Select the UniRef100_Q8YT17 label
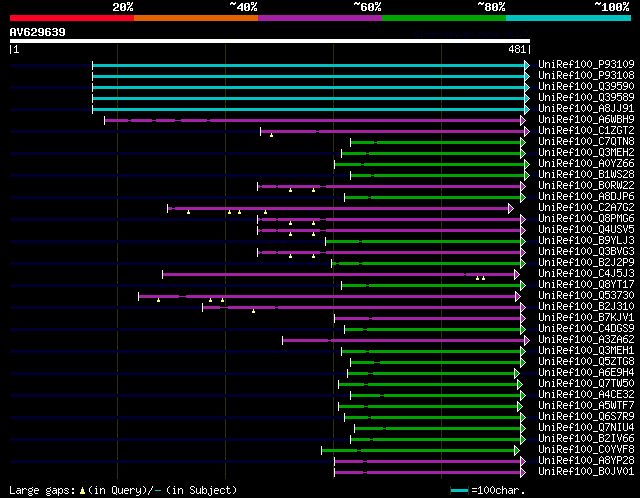The width and height of the screenshot is (640, 498). pos(586,285)
